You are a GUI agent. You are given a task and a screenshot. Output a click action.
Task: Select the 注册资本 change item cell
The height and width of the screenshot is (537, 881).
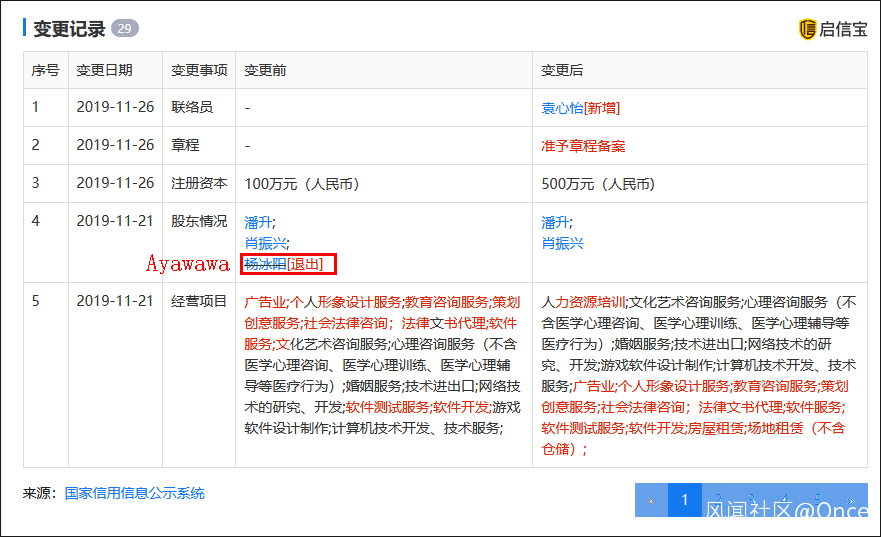pyautogui.click(x=199, y=183)
